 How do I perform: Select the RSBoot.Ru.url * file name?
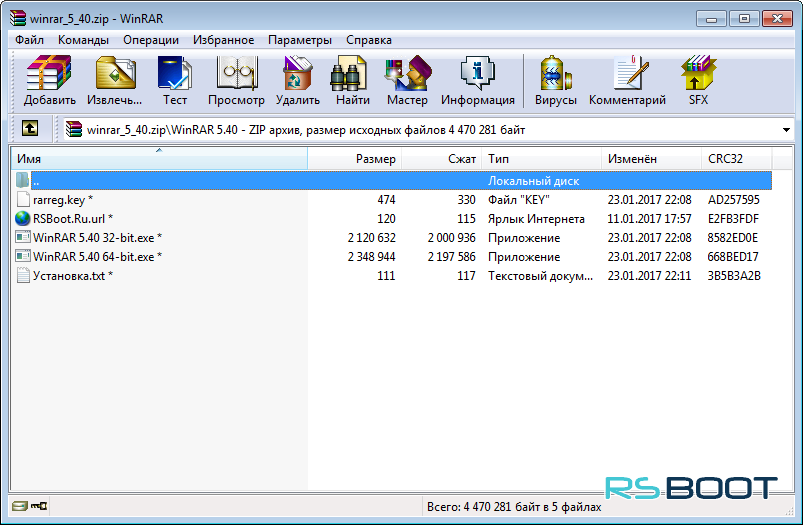coord(73,219)
